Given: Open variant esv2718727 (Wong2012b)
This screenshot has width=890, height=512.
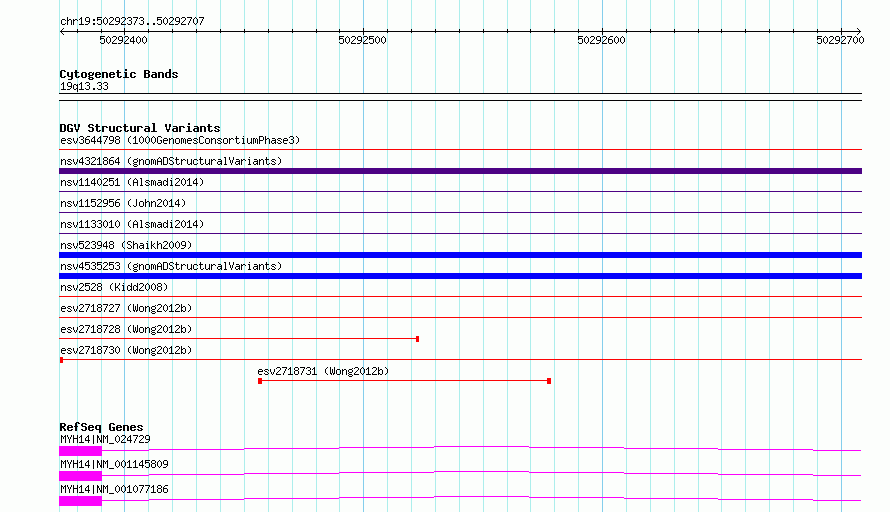Looking at the screenshot, I should 126,308.
